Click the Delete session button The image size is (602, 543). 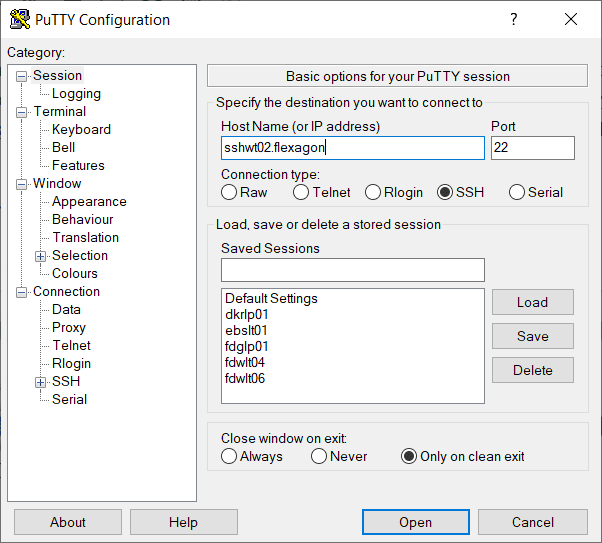tap(533, 370)
